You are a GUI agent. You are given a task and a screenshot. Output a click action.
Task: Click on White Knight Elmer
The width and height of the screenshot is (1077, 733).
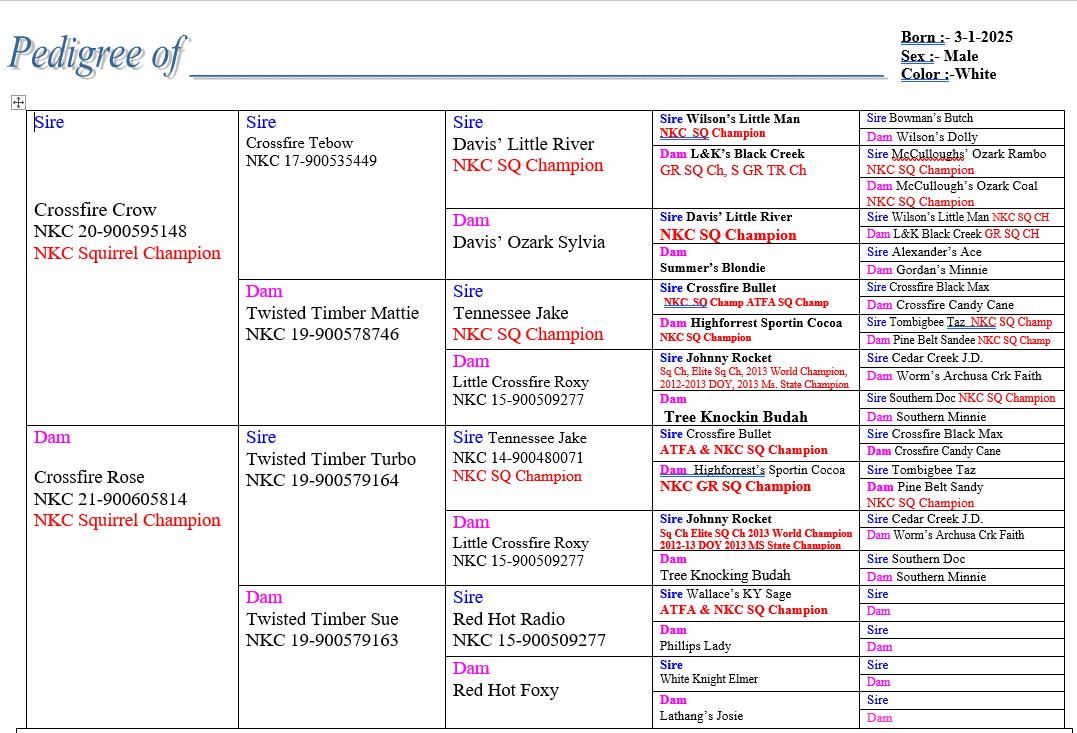tap(709, 679)
